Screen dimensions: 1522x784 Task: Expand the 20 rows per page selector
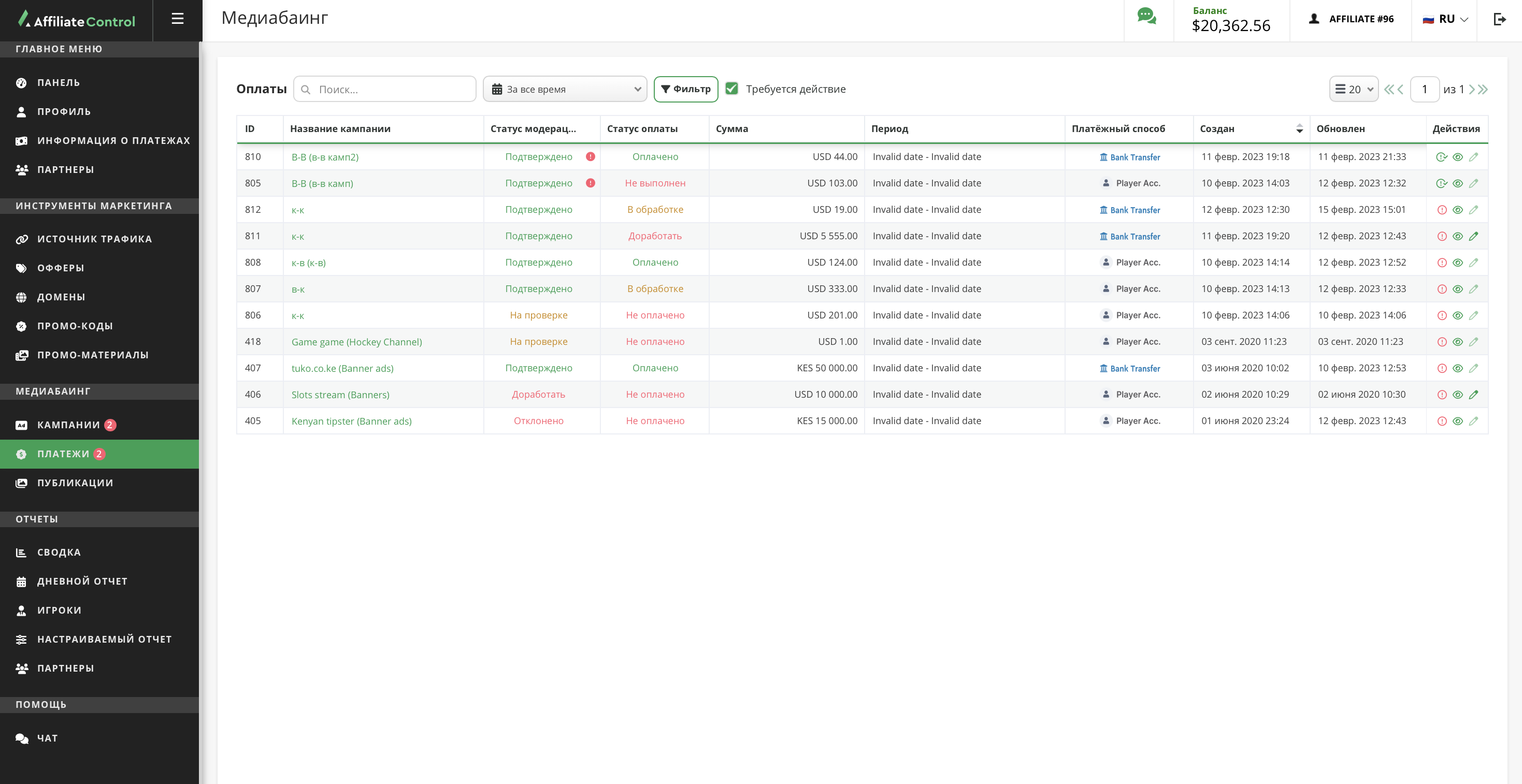(1354, 90)
